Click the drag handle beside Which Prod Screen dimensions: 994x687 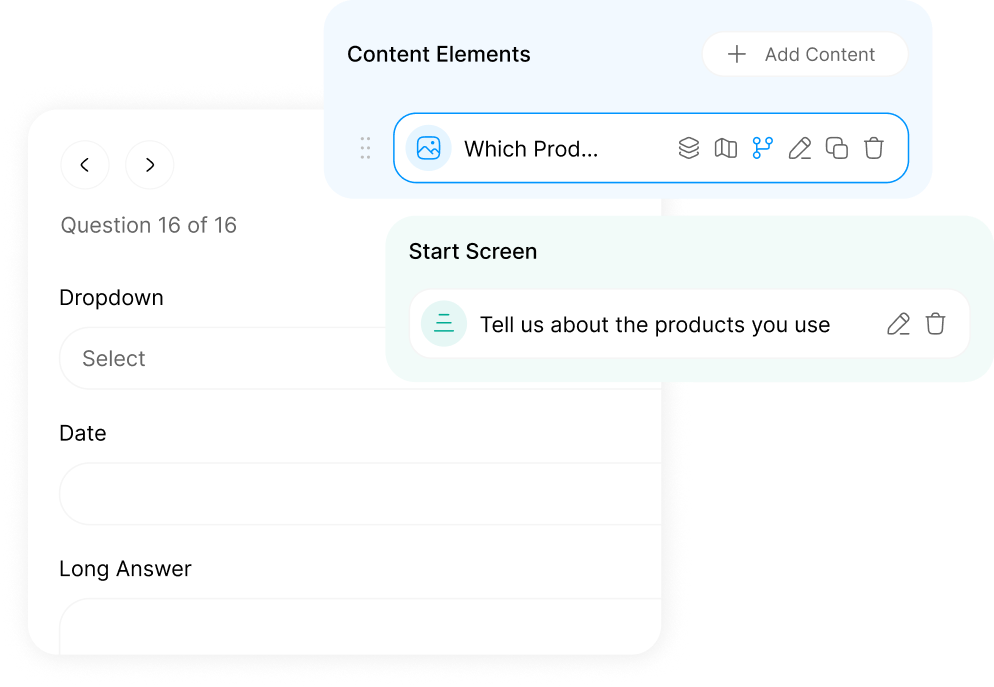coord(365,148)
